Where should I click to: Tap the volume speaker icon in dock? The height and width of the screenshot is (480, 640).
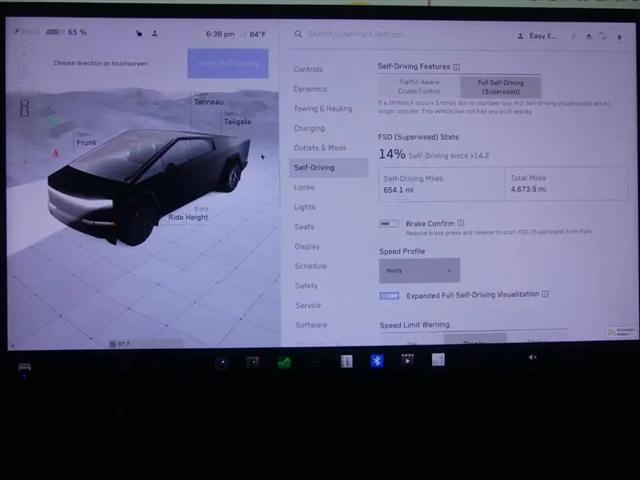(532, 358)
